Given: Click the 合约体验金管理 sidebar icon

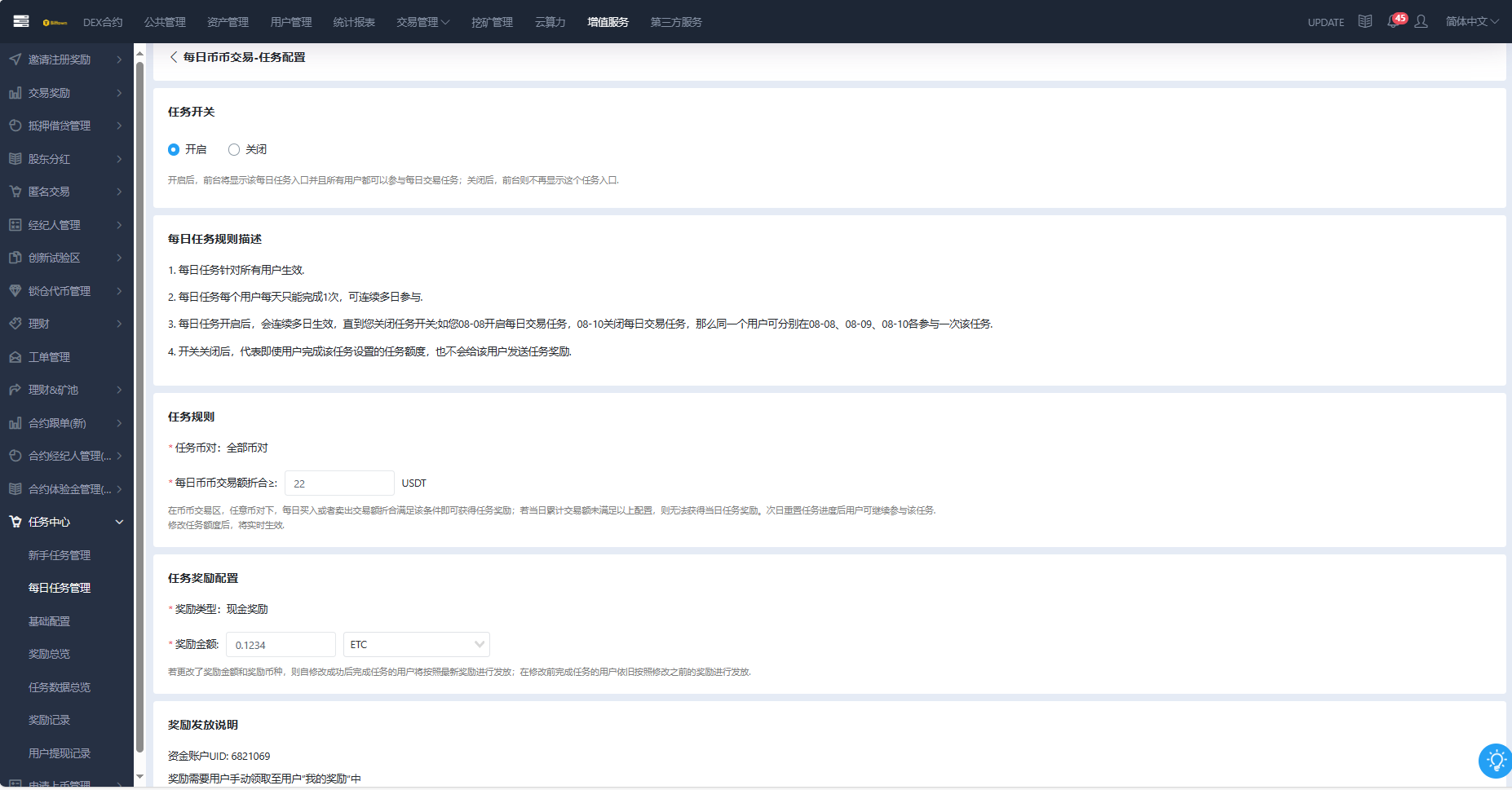Looking at the screenshot, I should point(15,488).
